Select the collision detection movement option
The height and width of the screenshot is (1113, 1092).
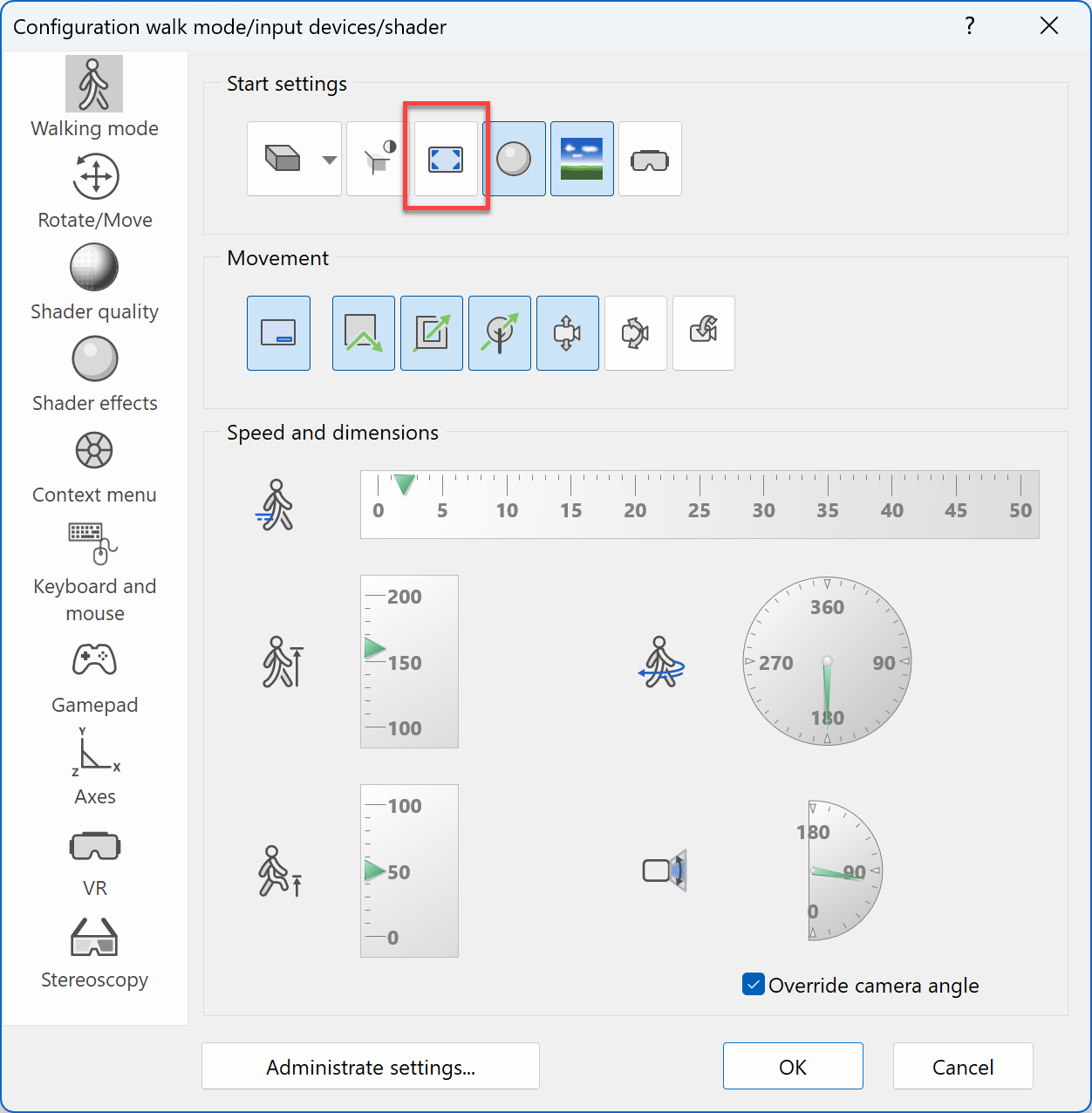click(x=278, y=333)
